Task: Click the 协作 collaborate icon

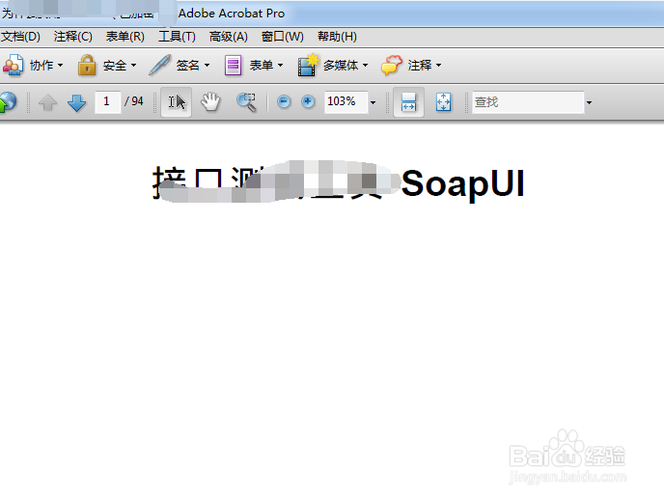Action: (x=13, y=66)
